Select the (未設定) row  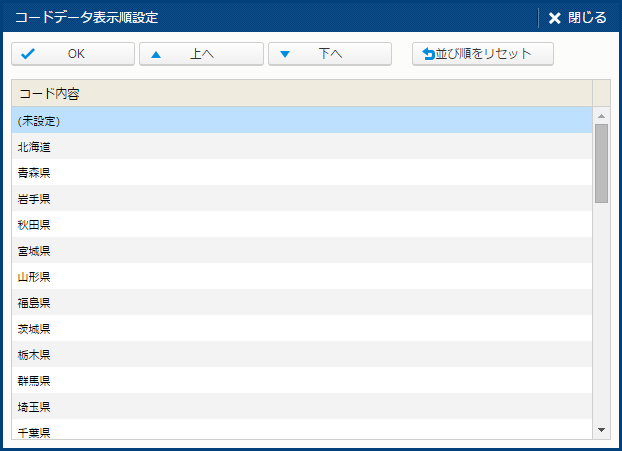coord(300,121)
